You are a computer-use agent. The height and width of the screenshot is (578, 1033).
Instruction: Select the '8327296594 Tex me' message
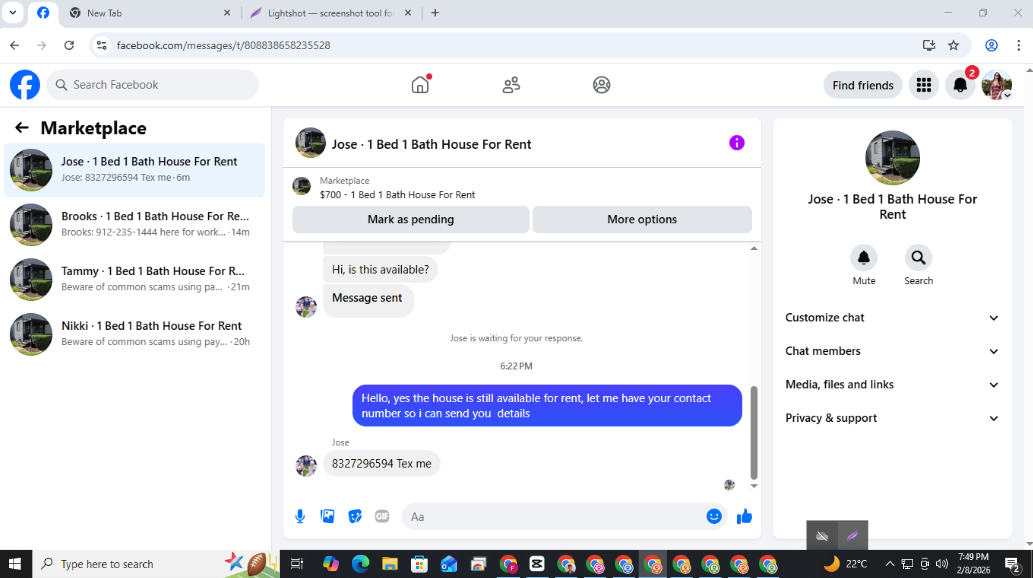coord(381,464)
